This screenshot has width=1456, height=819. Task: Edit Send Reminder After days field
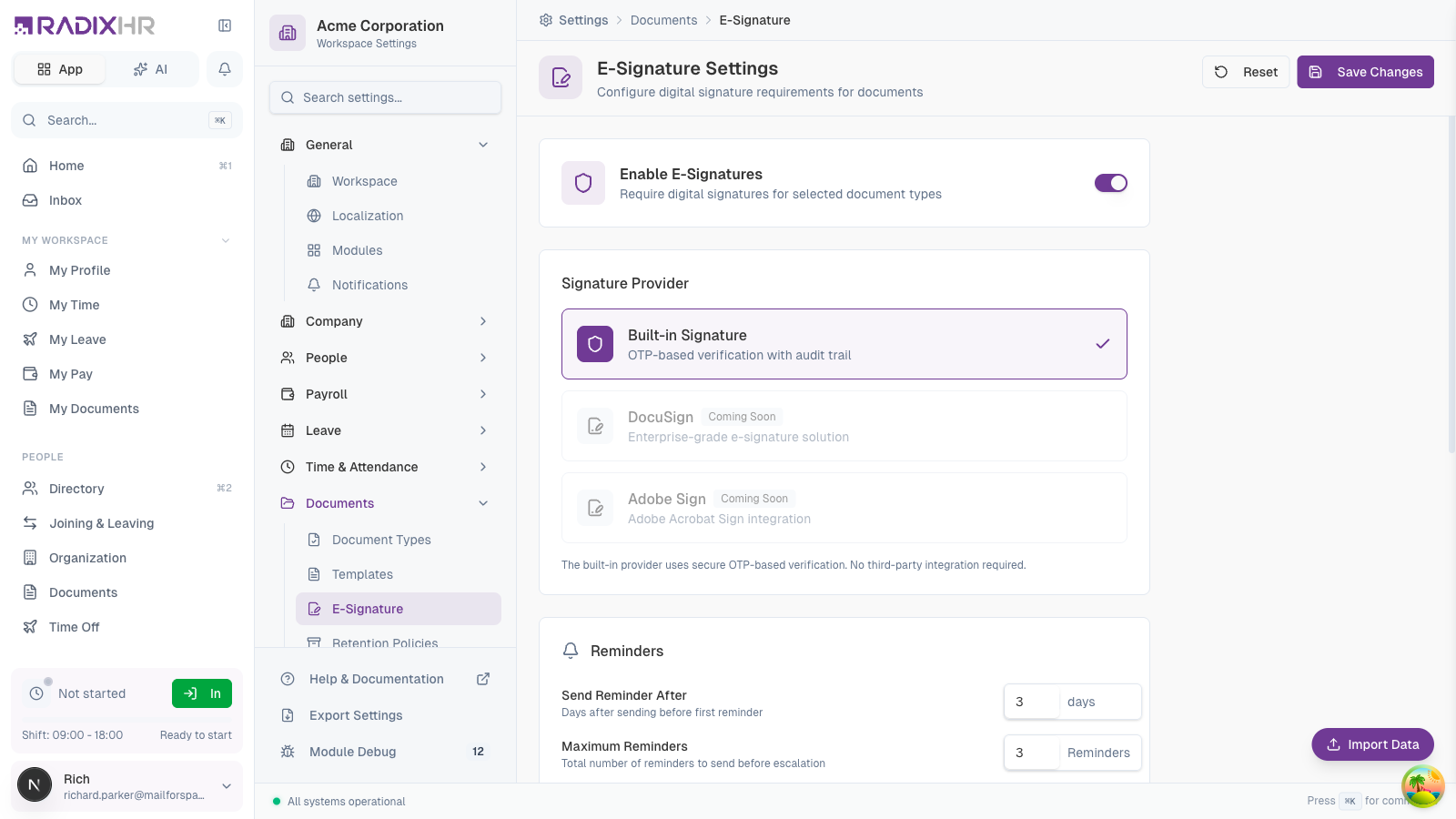point(1031,702)
